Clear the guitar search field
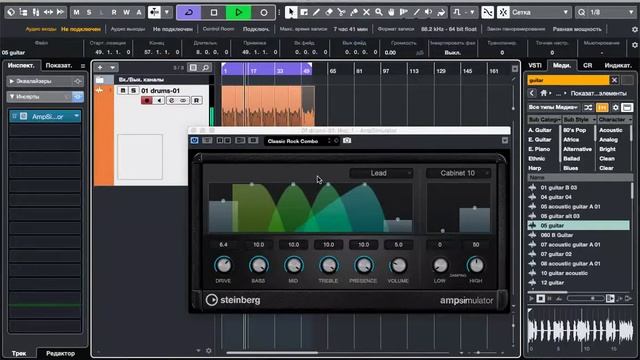The width and height of the screenshot is (640, 360). coord(614,80)
